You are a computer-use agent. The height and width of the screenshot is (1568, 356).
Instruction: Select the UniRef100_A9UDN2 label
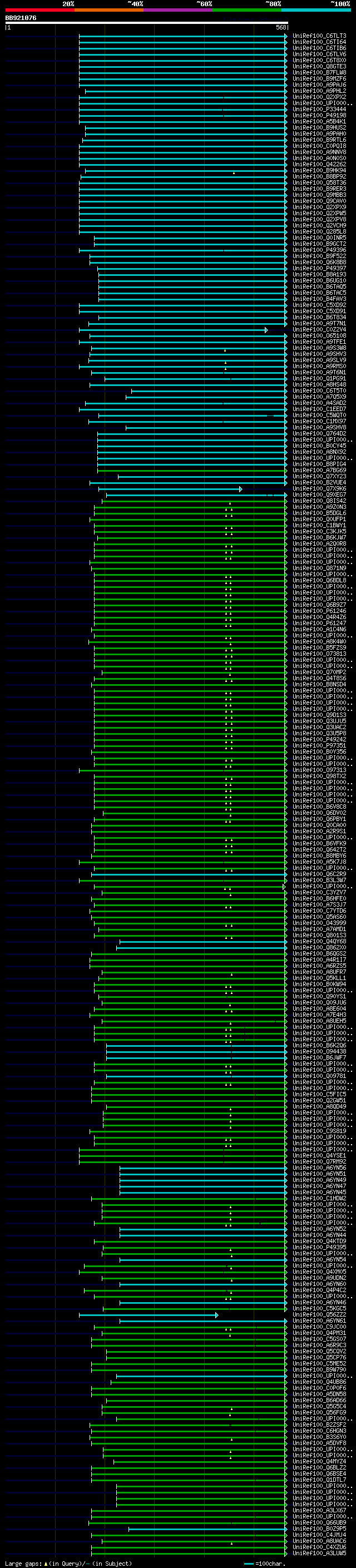pos(319,1278)
